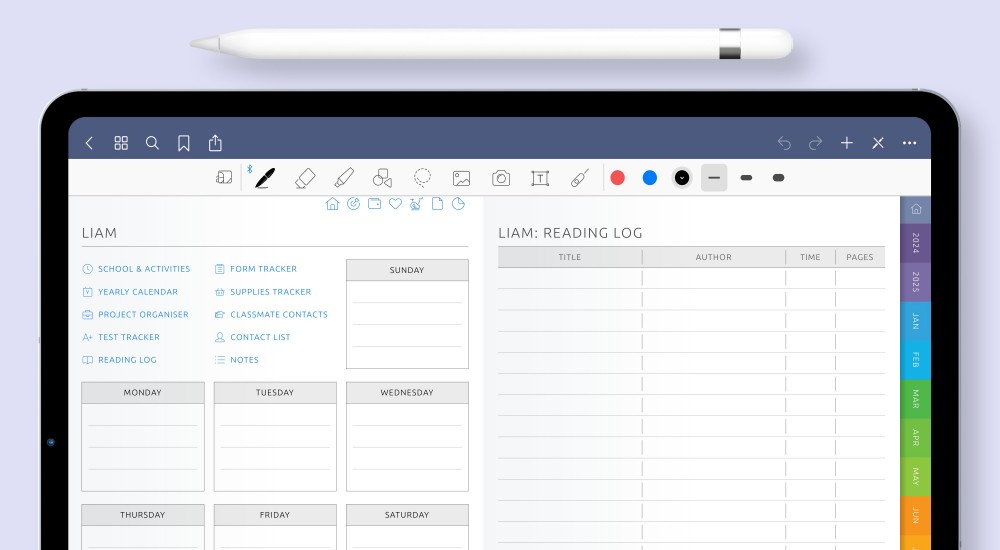Close editing toolbar with the X icon

coord(878,143)
